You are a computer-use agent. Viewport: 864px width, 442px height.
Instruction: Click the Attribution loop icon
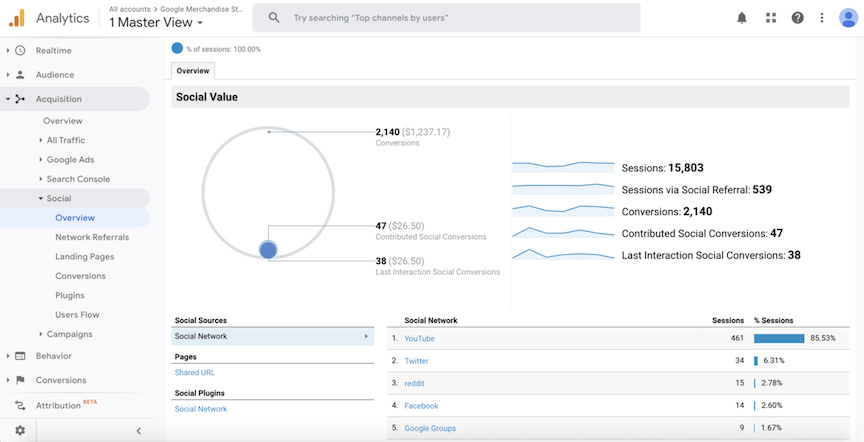pyautogui.click(x=20, y=406)
